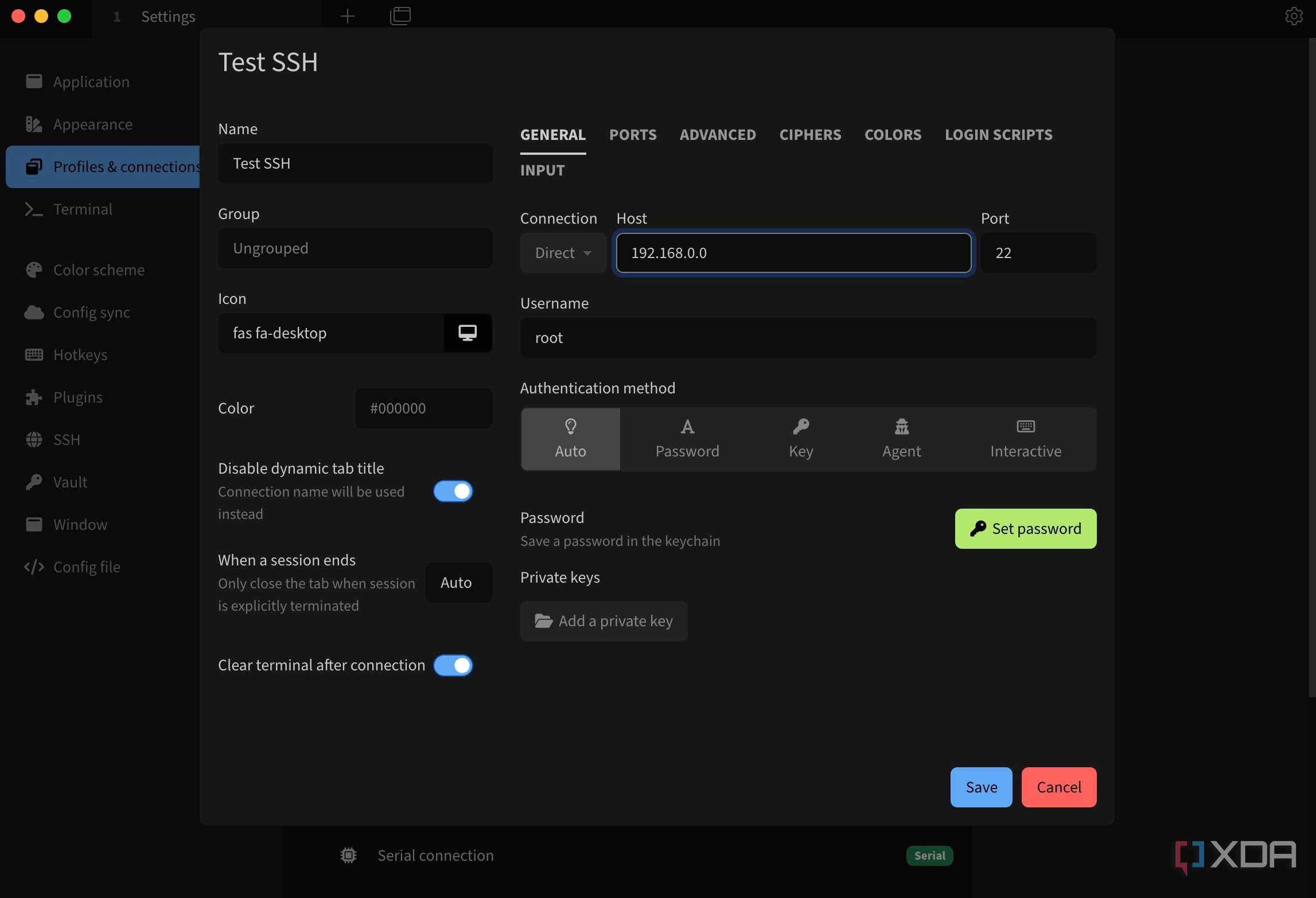Open the Config sync section
The height and width of the screenshot is (898, 1316).
point(103,313)
